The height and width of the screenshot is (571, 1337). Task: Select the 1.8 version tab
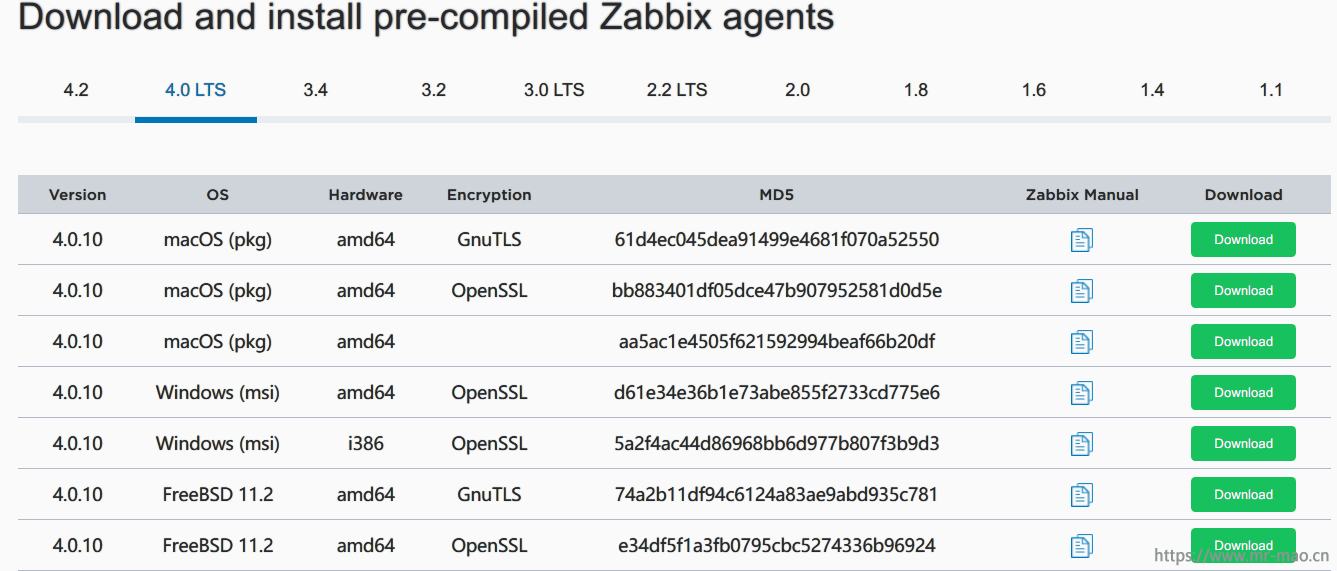click(915, 90)
